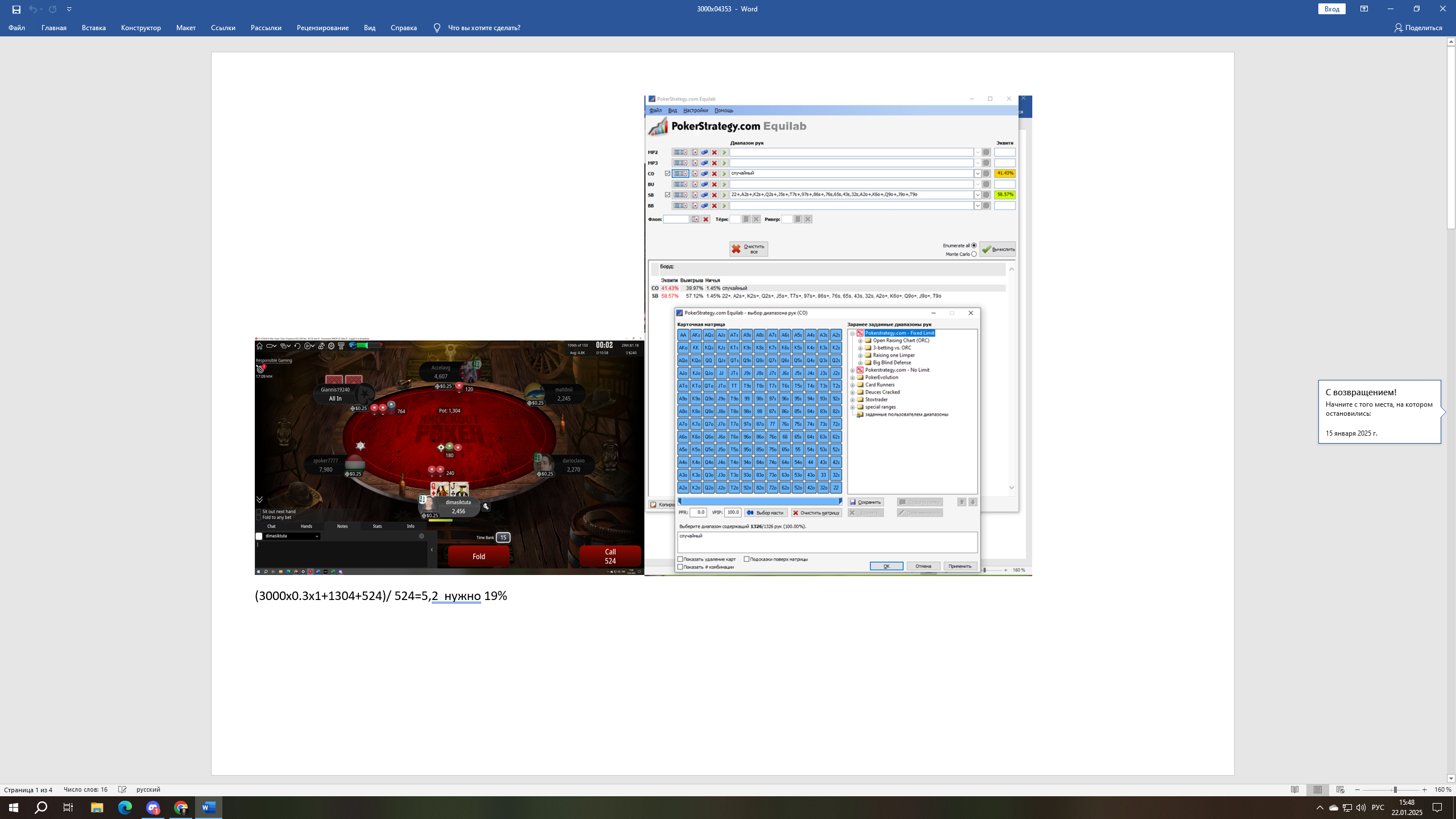Click the 'русский' language indicator
1456x819 pixels.
pyautogui.click(x=148, y=789)
